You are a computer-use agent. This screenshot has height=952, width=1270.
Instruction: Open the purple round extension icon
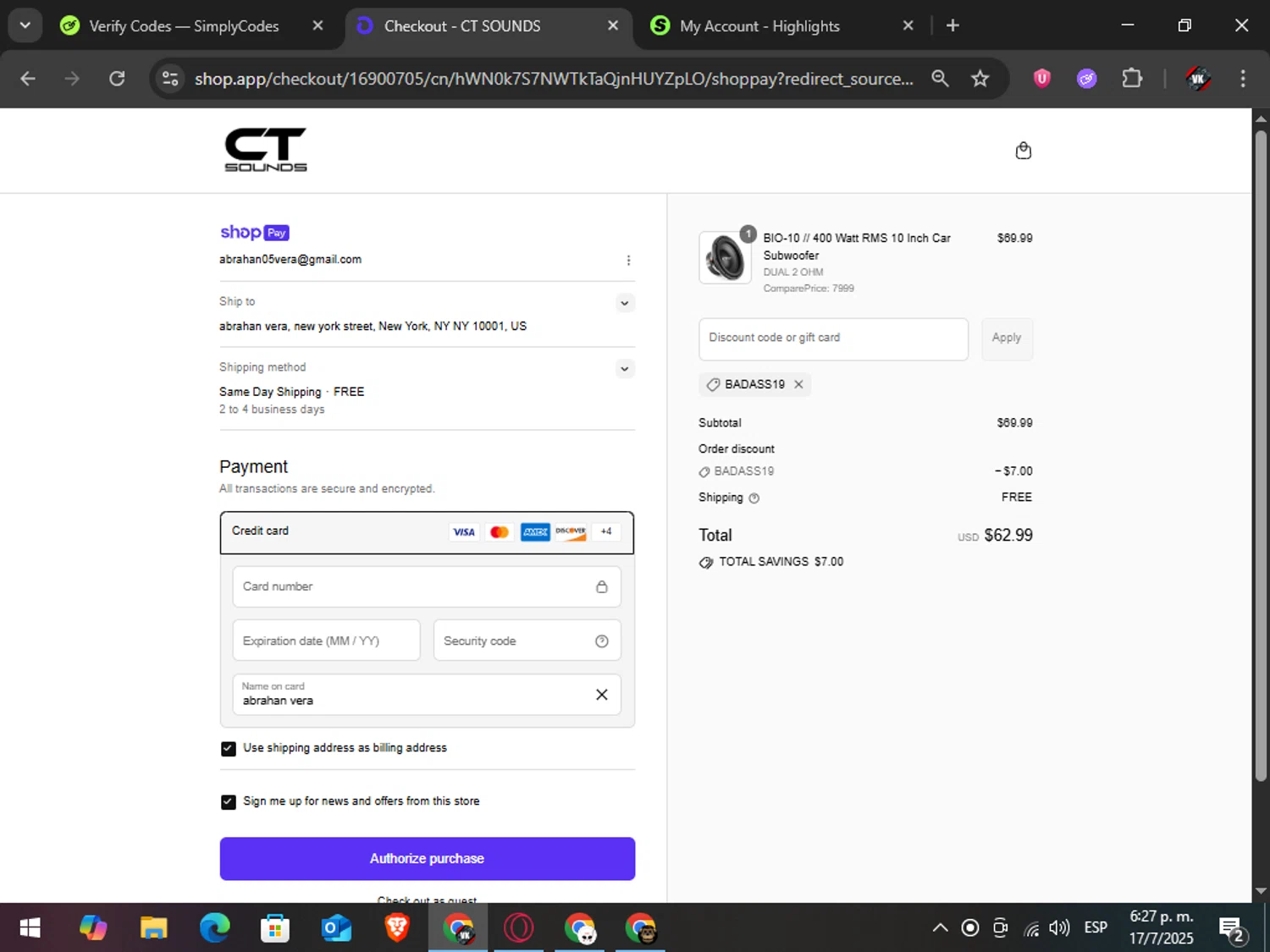(1087, 79)
